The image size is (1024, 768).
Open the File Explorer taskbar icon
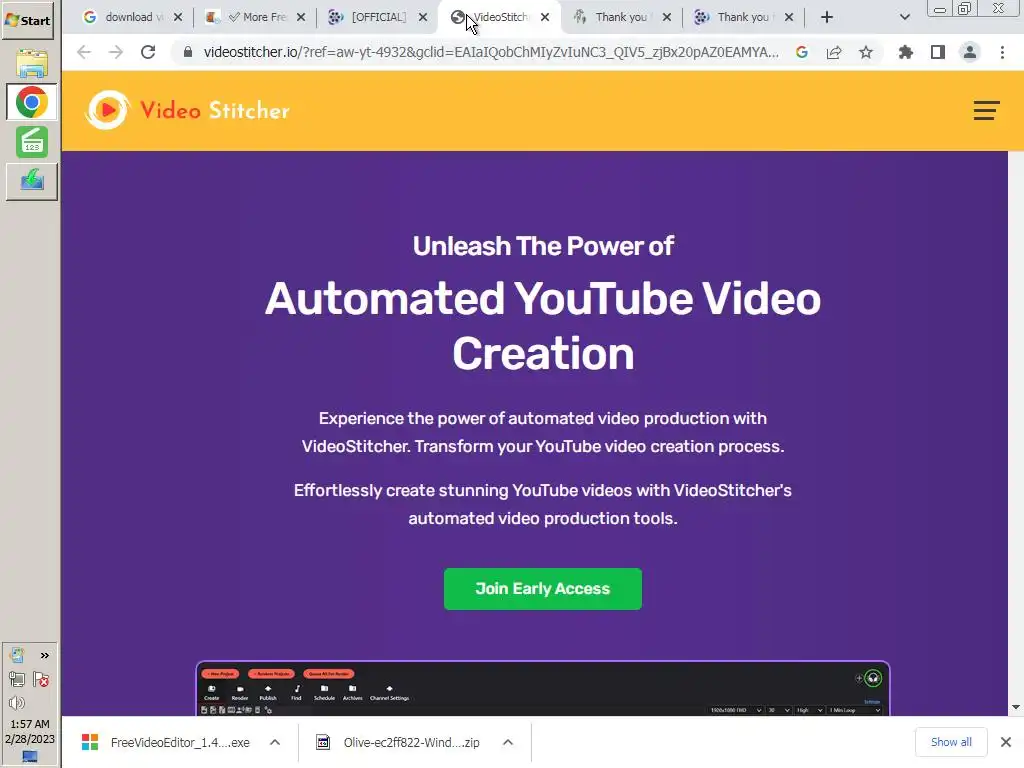[x=31, y=63]
